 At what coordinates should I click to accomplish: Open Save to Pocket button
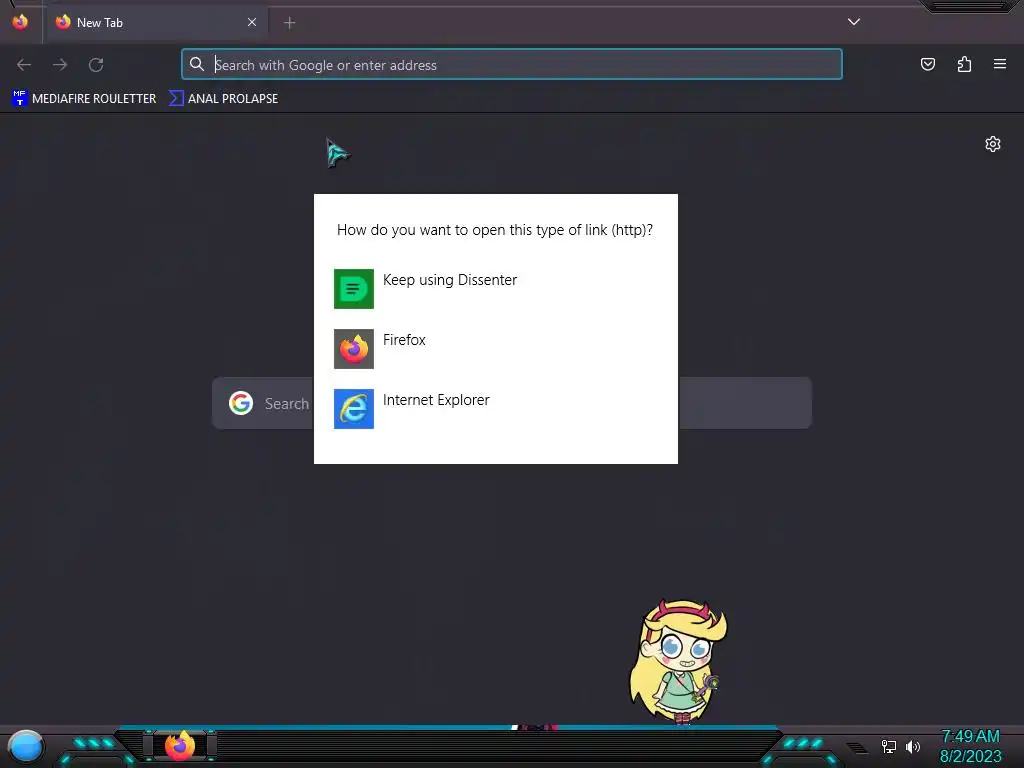pyautogui.click(x=927, y=64)
